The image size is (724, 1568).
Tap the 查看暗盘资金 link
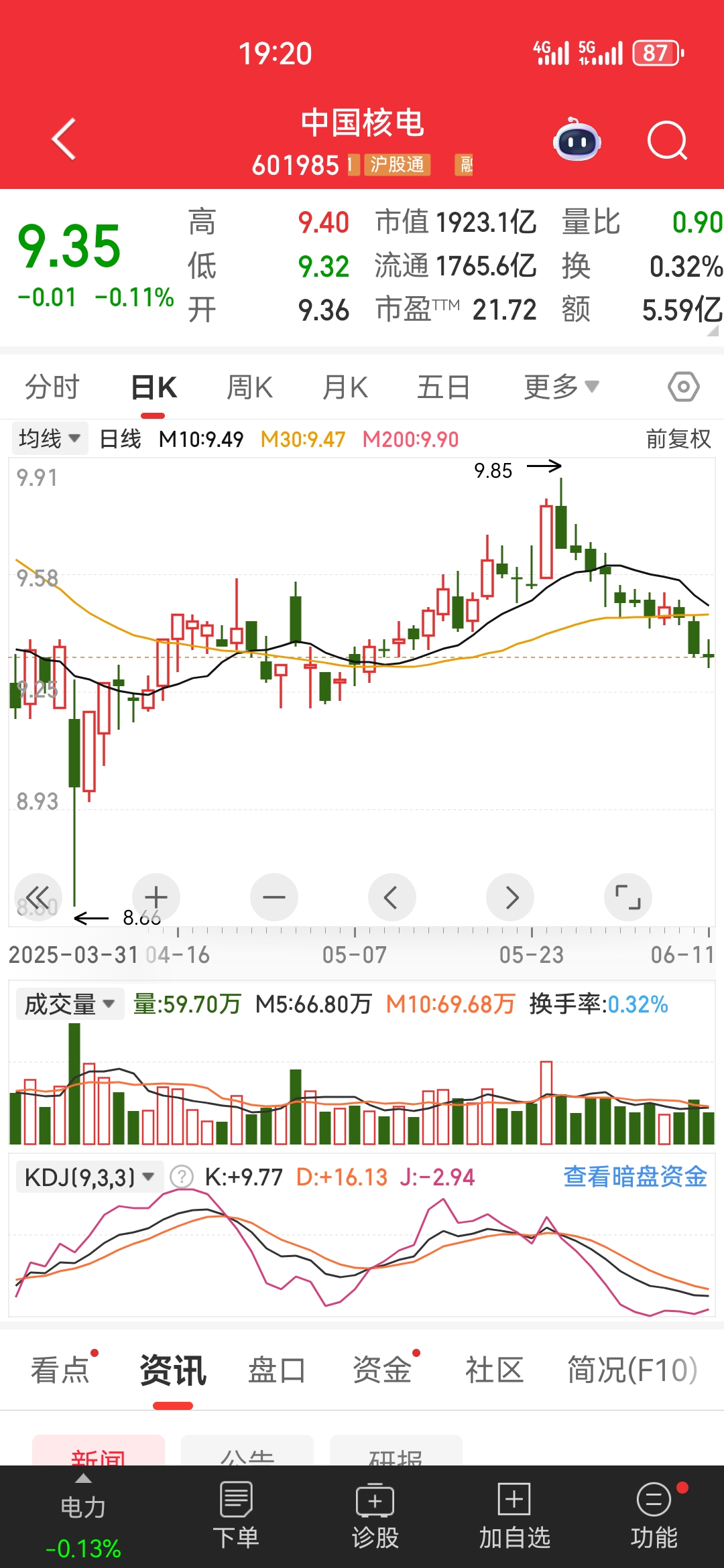click(635, 1177)
